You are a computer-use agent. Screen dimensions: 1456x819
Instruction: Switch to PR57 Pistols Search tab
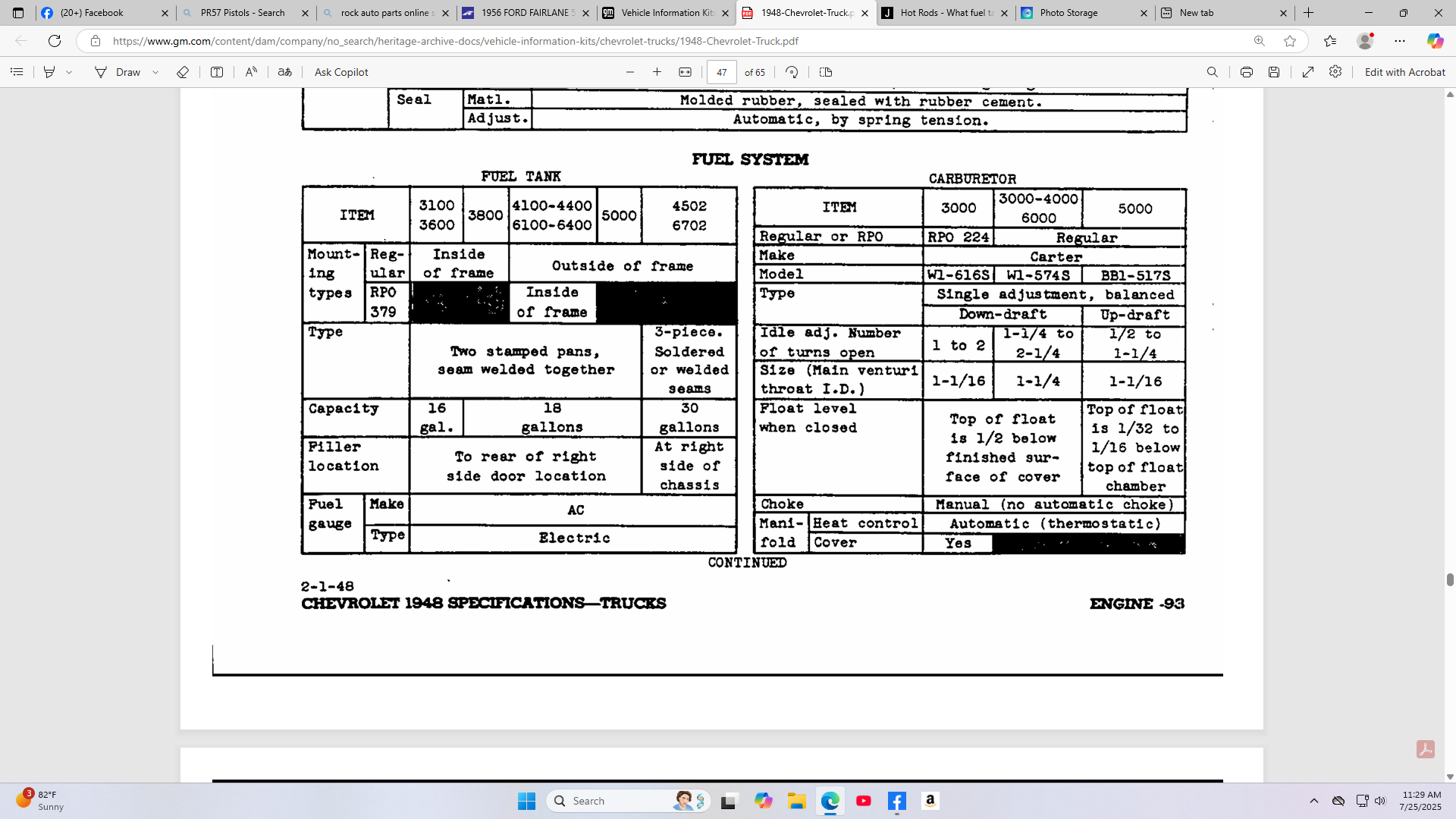click(x=246, y=13)
